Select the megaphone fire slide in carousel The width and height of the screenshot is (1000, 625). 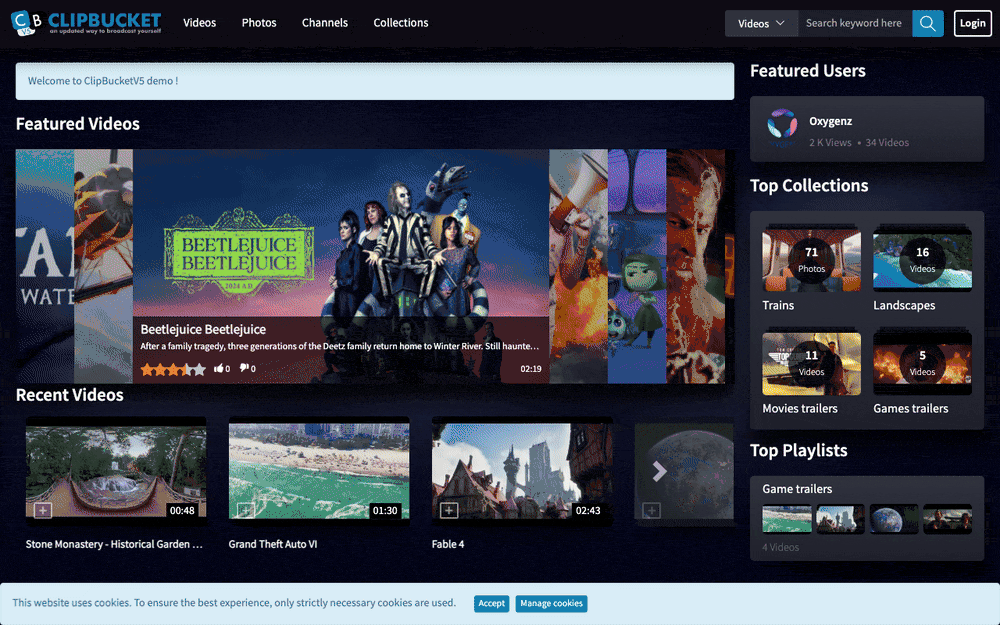(578, 267)
